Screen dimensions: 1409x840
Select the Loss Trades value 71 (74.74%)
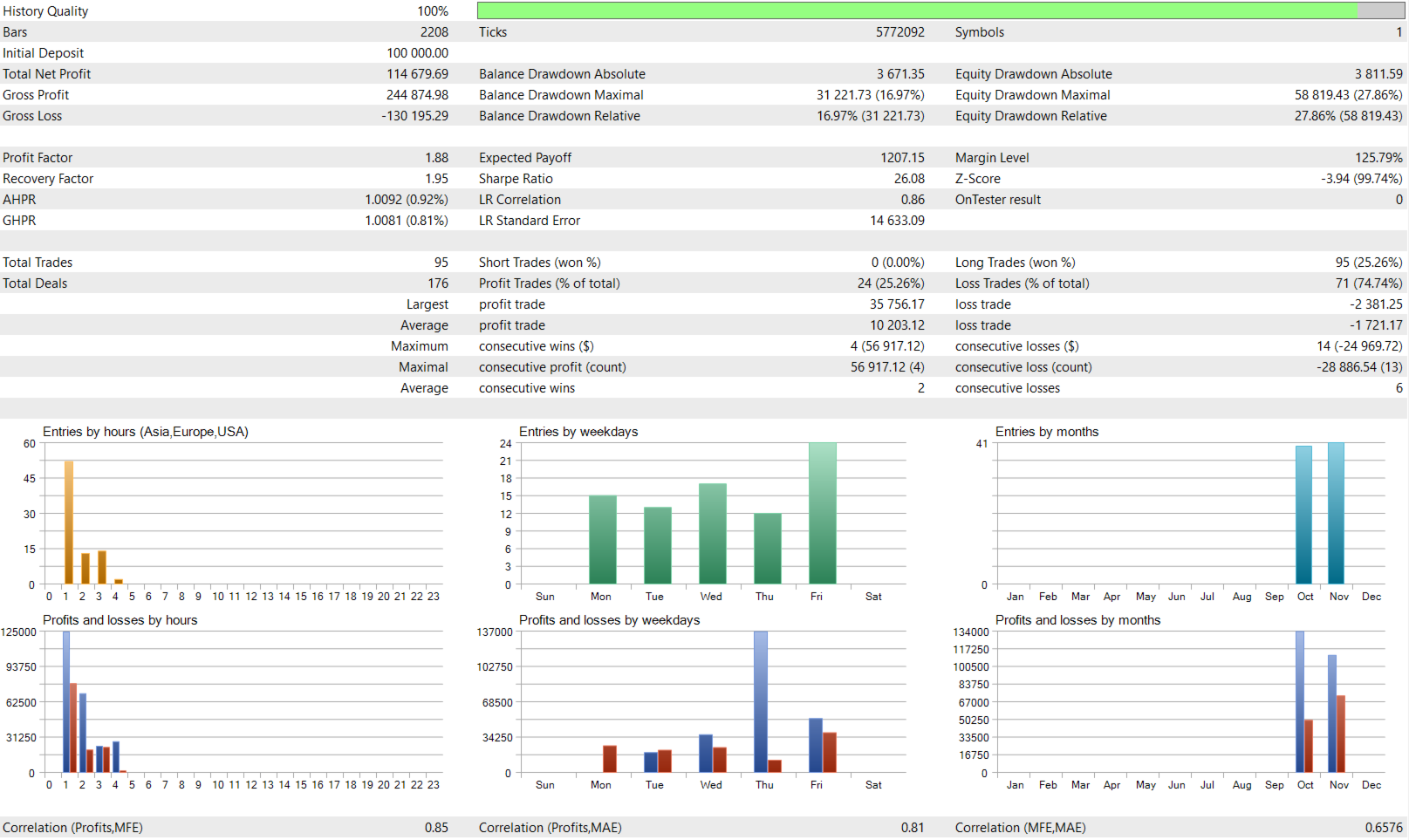[1369, 283]
